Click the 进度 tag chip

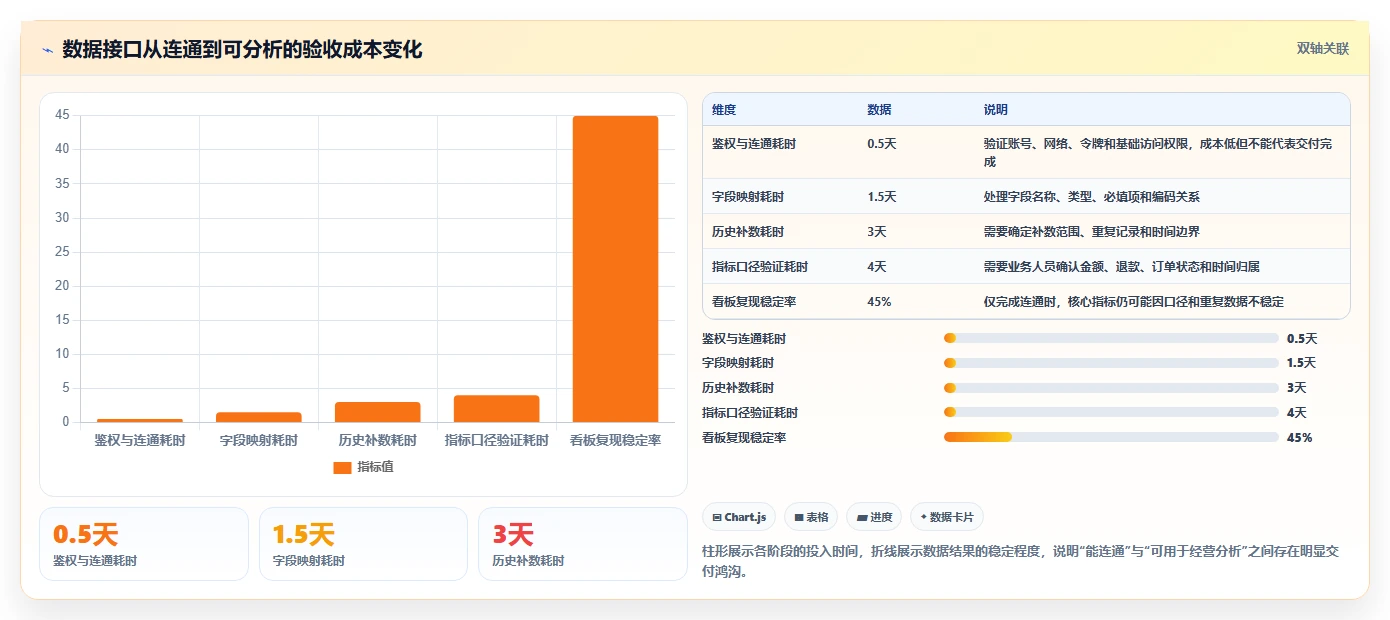pyautogui.click(x=874, y=517)
